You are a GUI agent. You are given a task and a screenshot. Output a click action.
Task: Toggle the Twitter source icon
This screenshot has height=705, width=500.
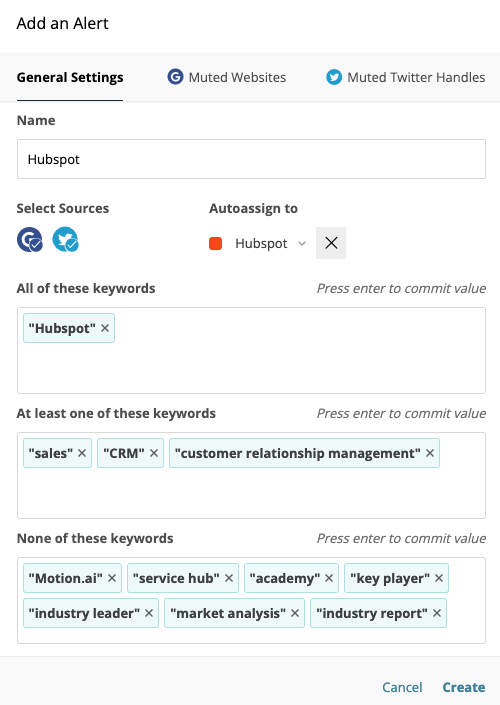tap(65, 240)
